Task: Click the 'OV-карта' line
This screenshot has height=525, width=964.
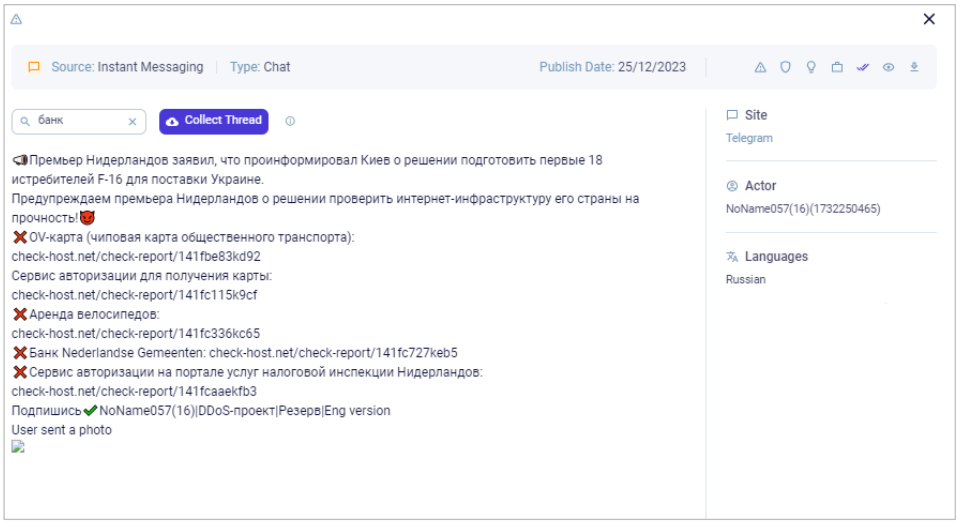Action: pos(183,237)
